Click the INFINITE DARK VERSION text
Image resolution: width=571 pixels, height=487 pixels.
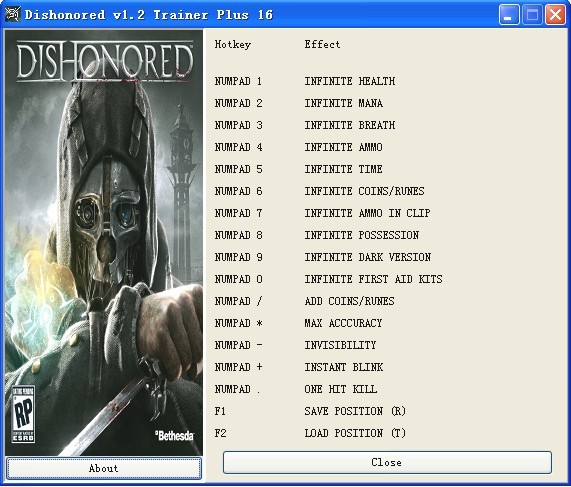pyautogui.click(x=367, y=257)
